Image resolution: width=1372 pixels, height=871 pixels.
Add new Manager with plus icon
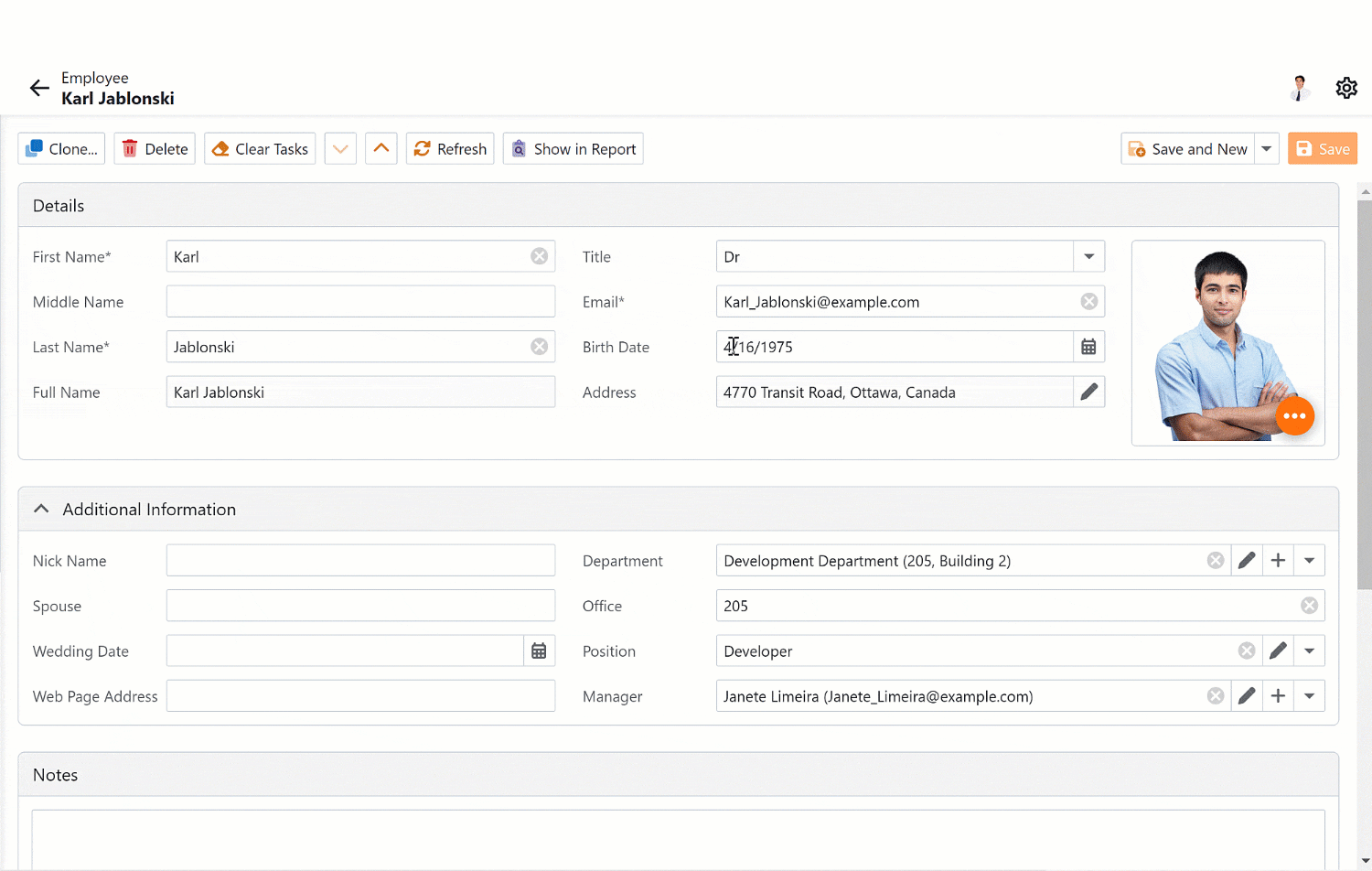1278,696
